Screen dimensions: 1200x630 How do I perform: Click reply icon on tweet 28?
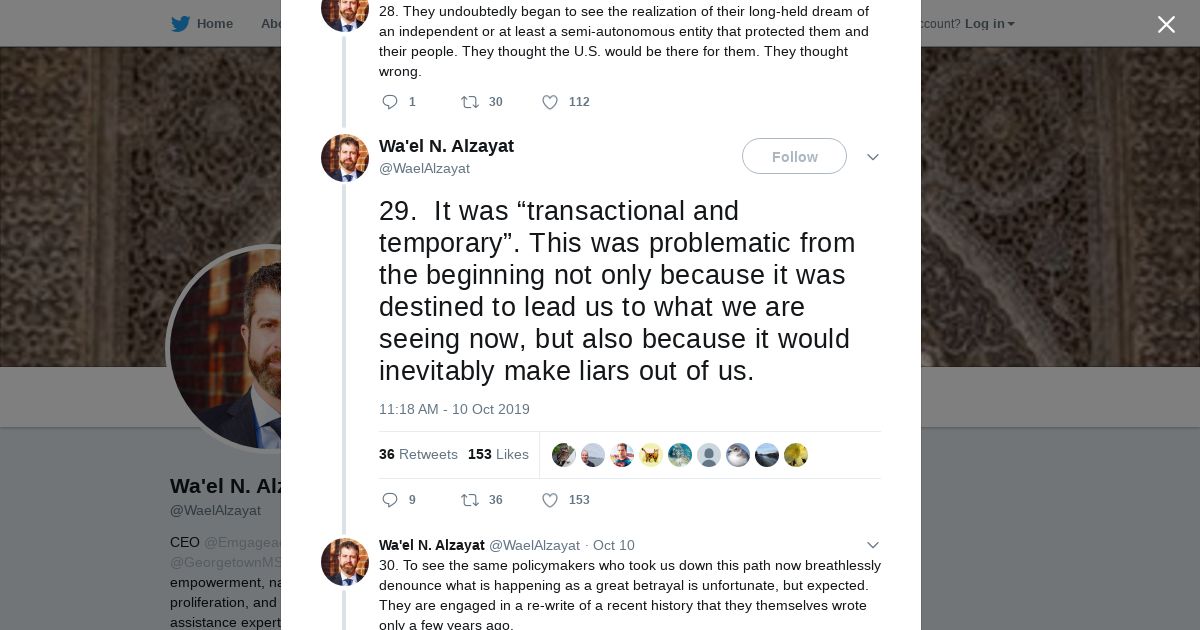[390, 102]
